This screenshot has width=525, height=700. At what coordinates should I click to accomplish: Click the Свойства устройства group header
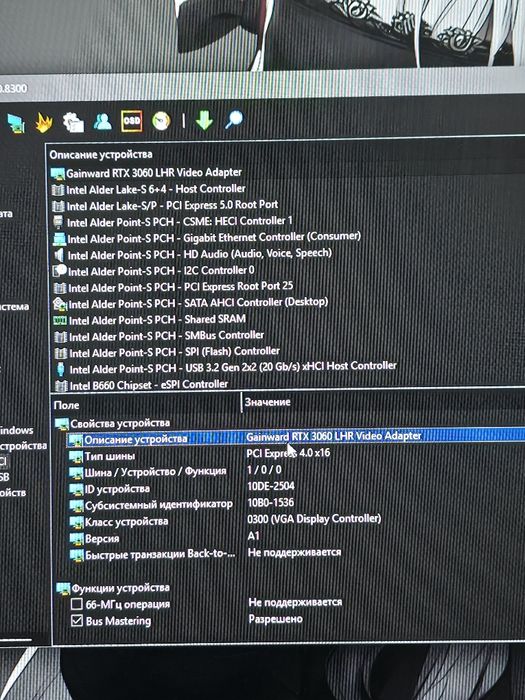point(120,423)
